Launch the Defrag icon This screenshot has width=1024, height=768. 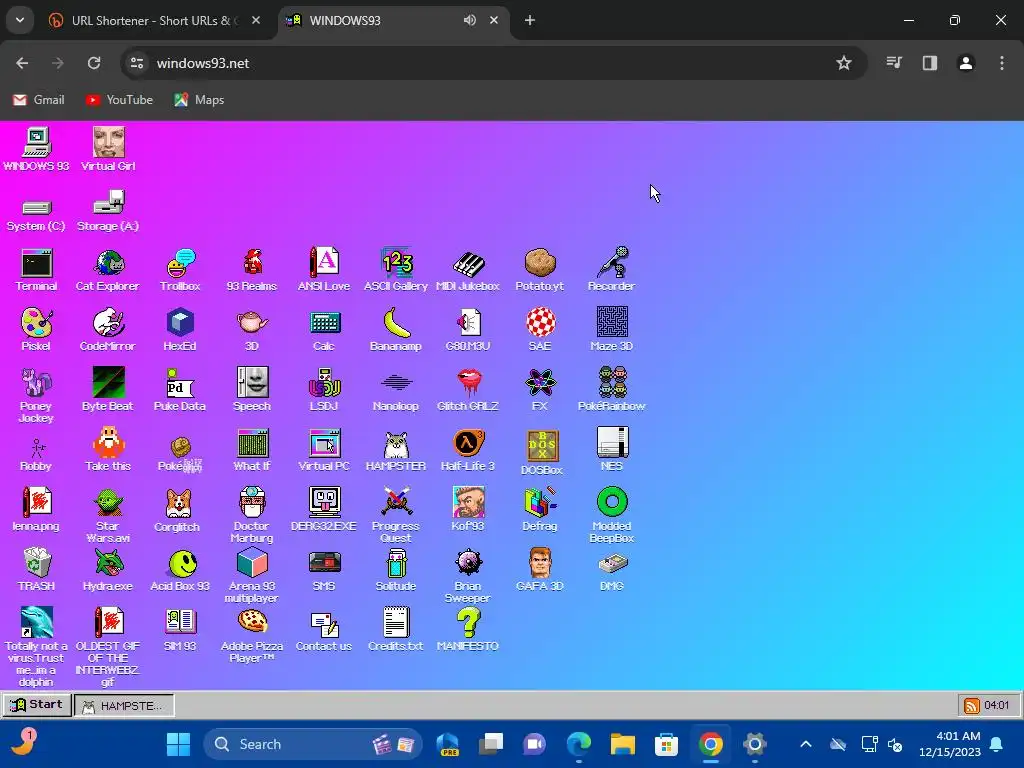(x=540, y=509)
